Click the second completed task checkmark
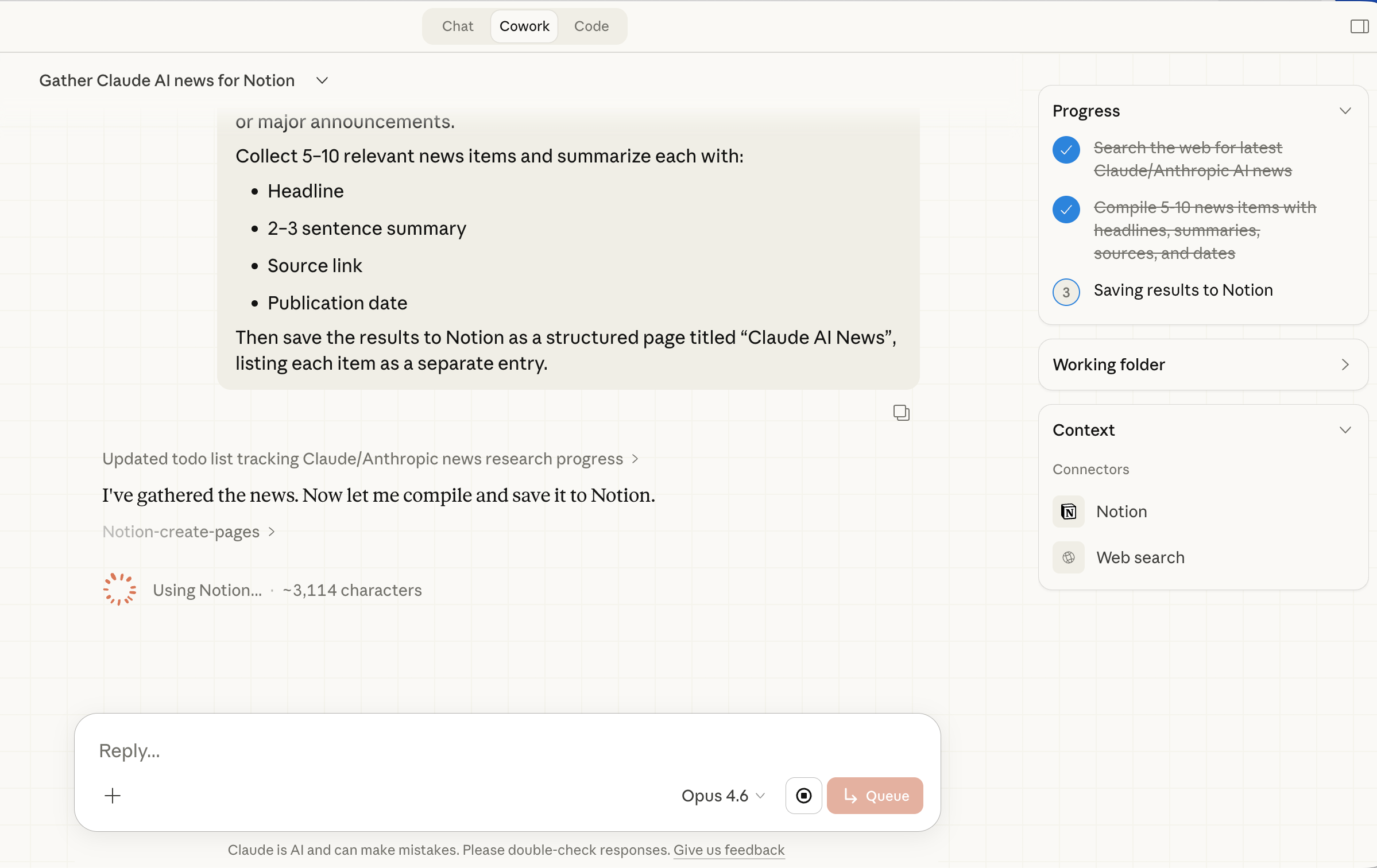Screen dimensions: 1377x868 (x=1066, y=210)
